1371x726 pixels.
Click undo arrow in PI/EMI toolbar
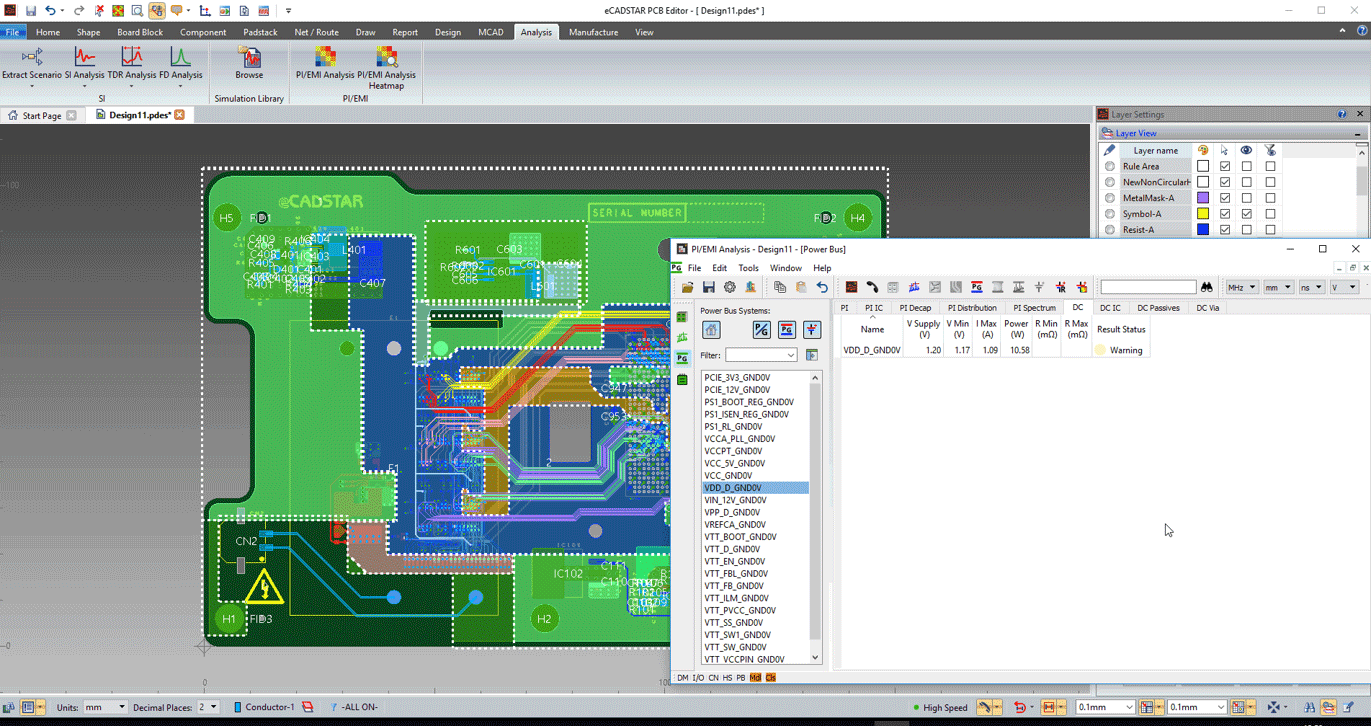822,288
